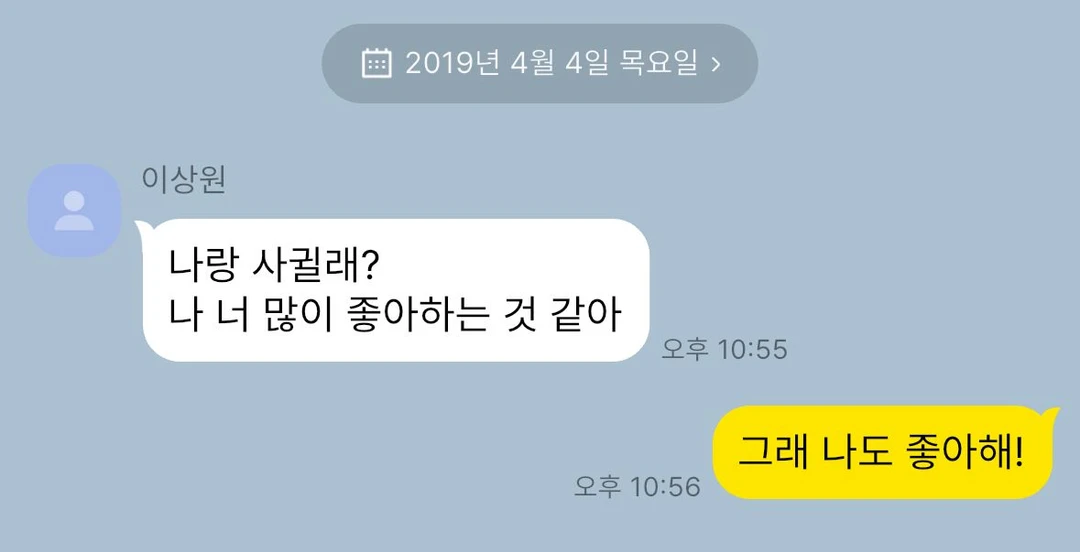Viewport: 1080px width, 552px height.
Task: Click the 오후 10:55 timestamp
Action: click(724, 349)
